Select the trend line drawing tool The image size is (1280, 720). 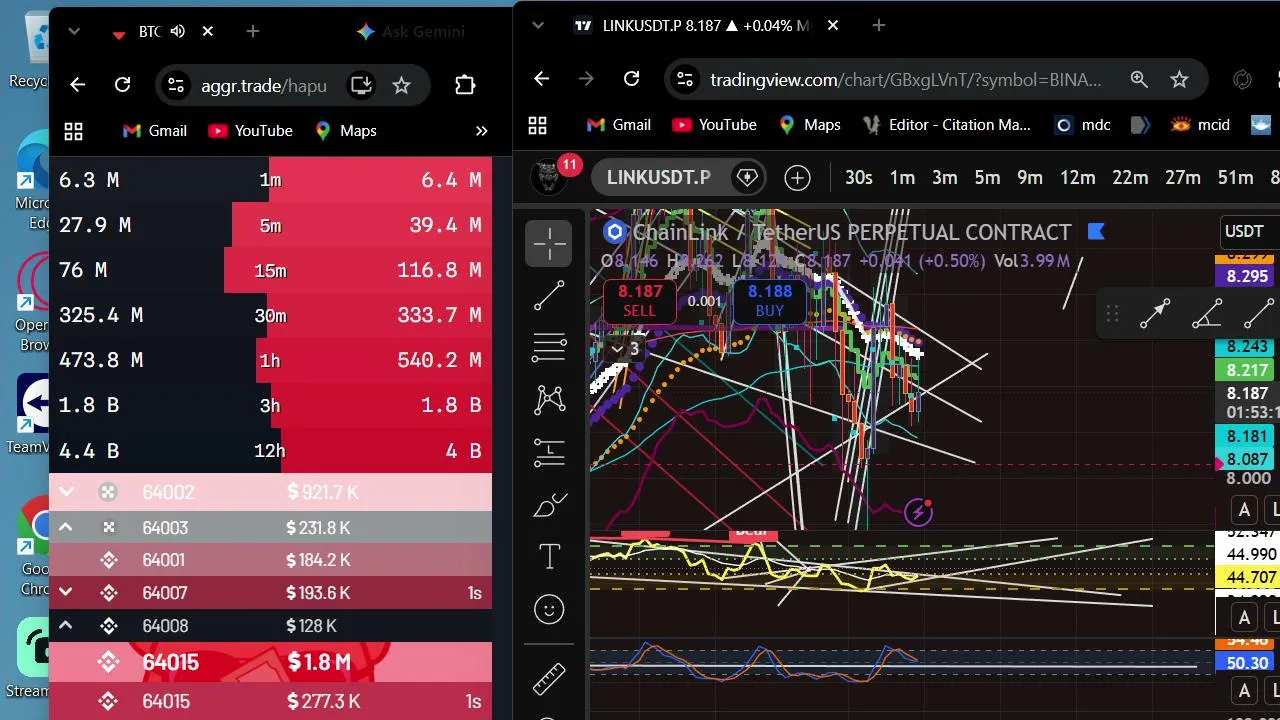pyautogui.click(x=549, y=295)
